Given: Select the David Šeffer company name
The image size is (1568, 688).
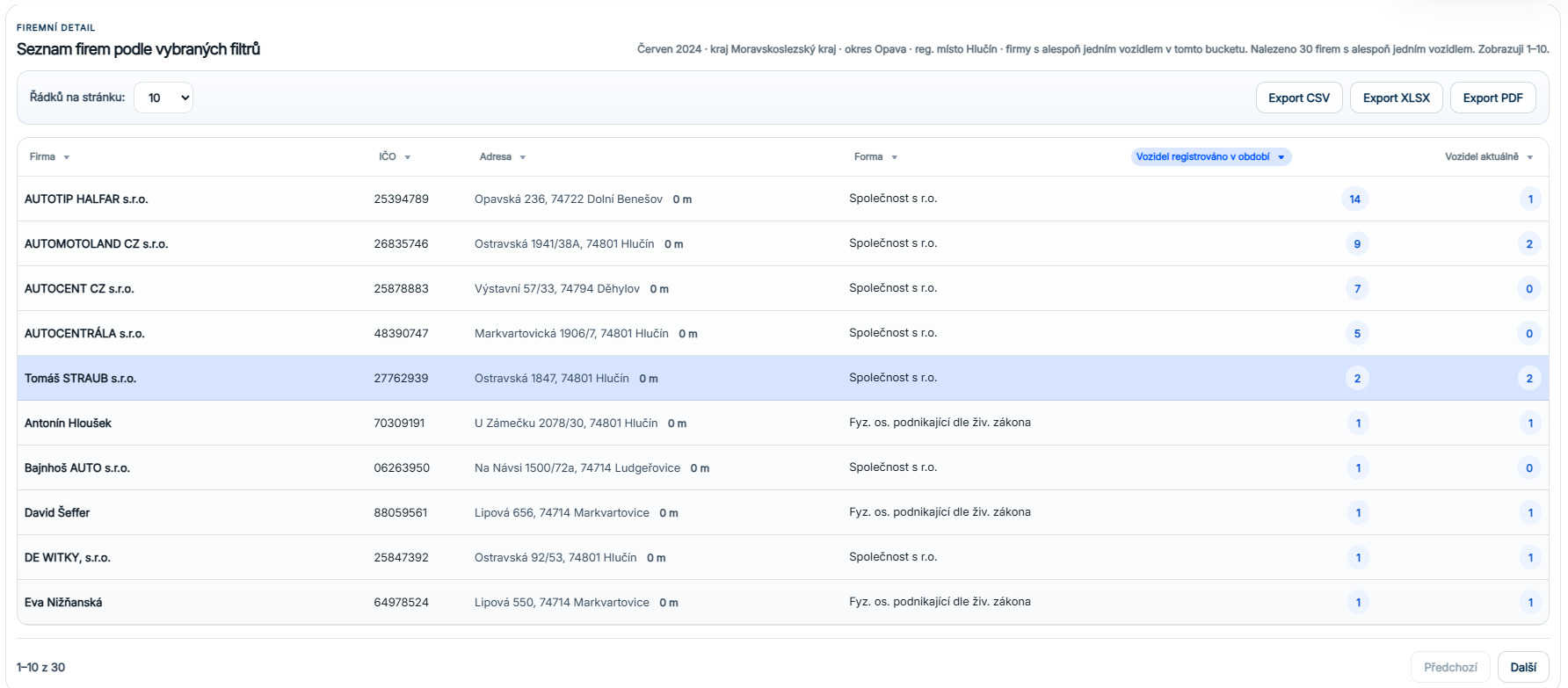Looking at the screenshot, I should [57, 513].
